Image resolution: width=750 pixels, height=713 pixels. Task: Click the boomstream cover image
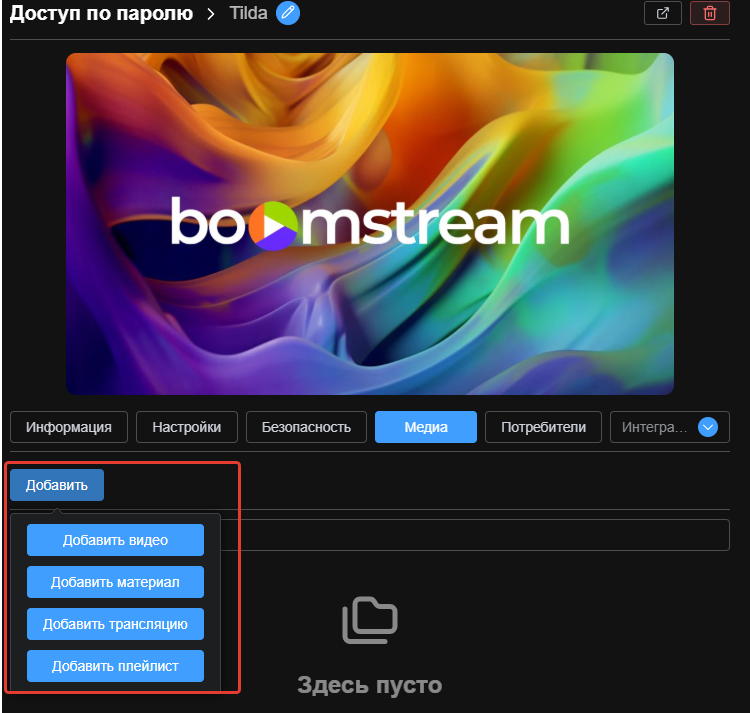tap(370, 224)
